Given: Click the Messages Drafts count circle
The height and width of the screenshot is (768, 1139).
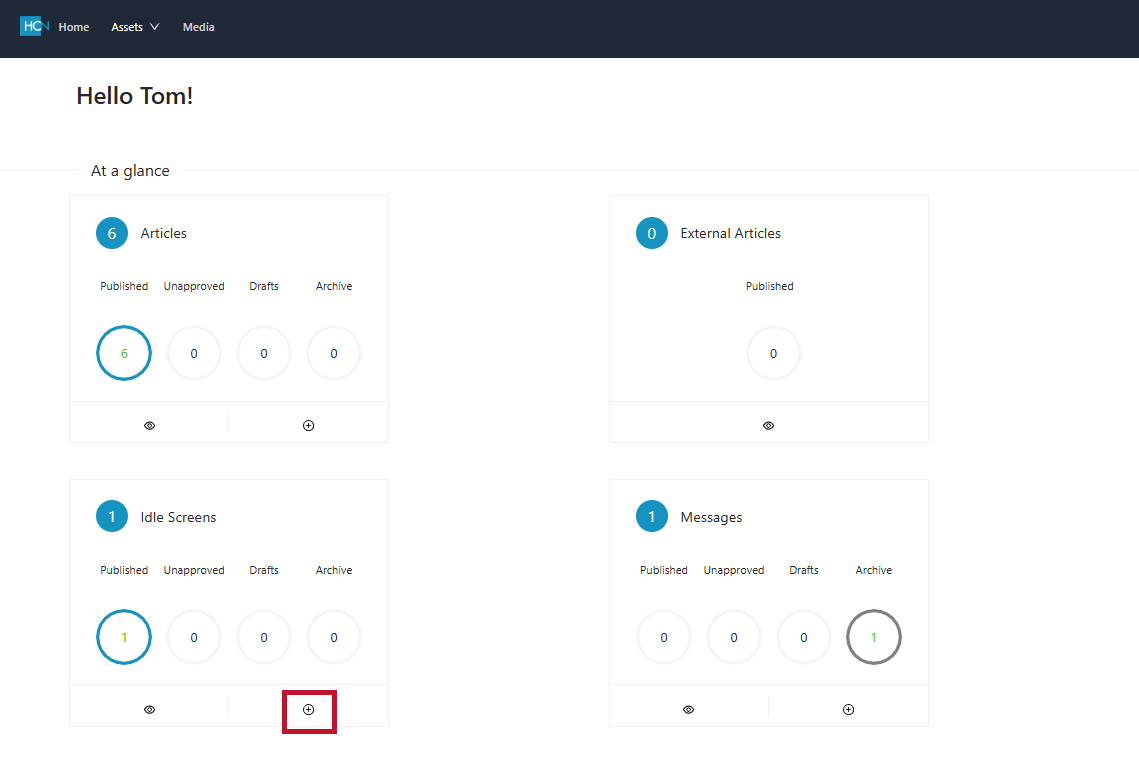Looking at the screenshot, I should click(x=804, y=637).
